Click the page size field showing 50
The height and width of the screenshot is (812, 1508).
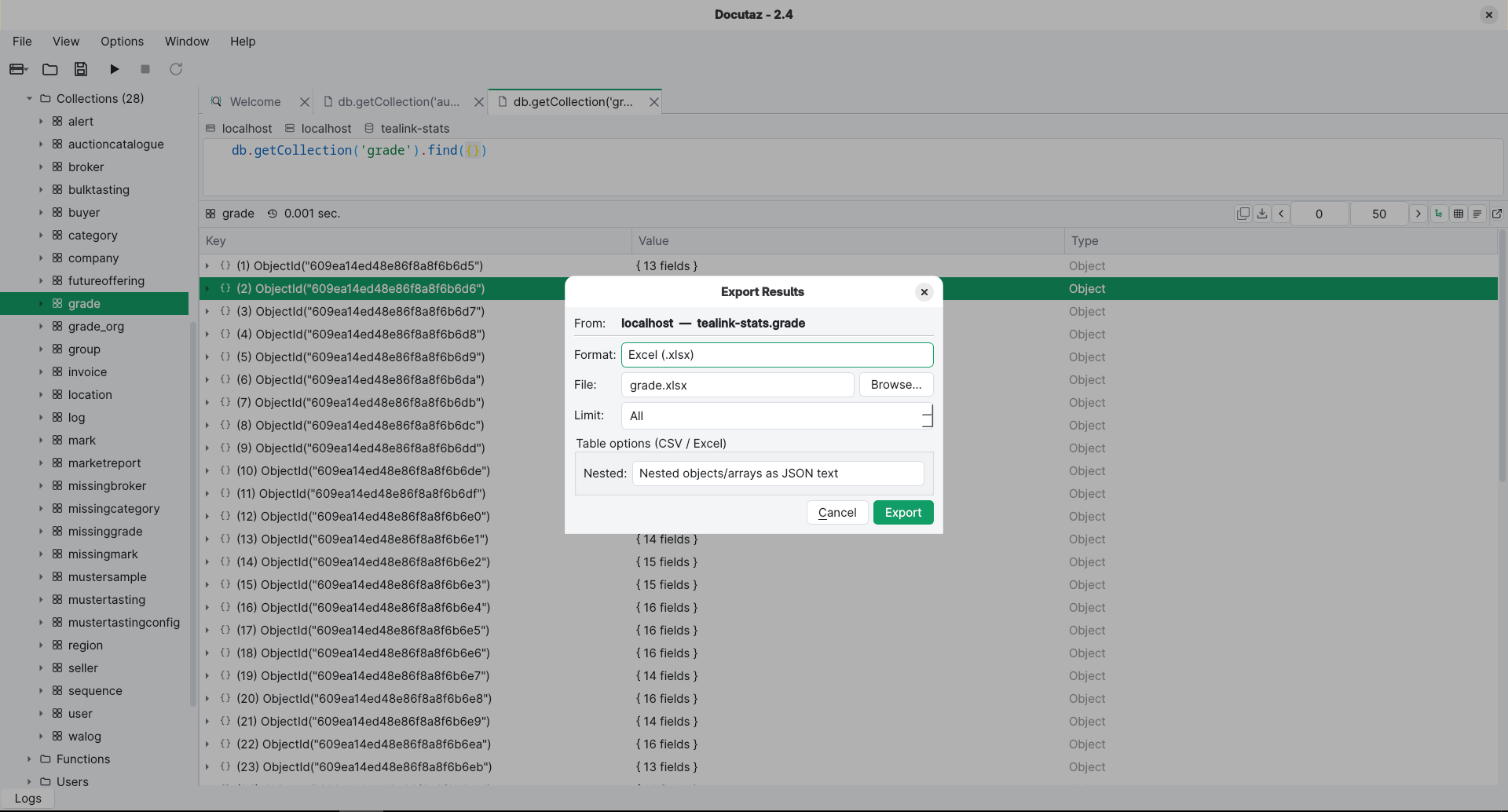pyautogui.click(x=1379, y=214)
